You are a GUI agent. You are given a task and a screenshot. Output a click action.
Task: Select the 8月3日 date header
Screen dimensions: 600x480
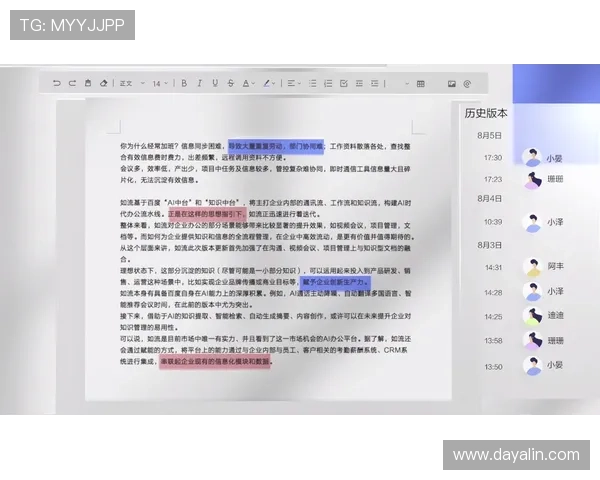[x=489, y=245]
